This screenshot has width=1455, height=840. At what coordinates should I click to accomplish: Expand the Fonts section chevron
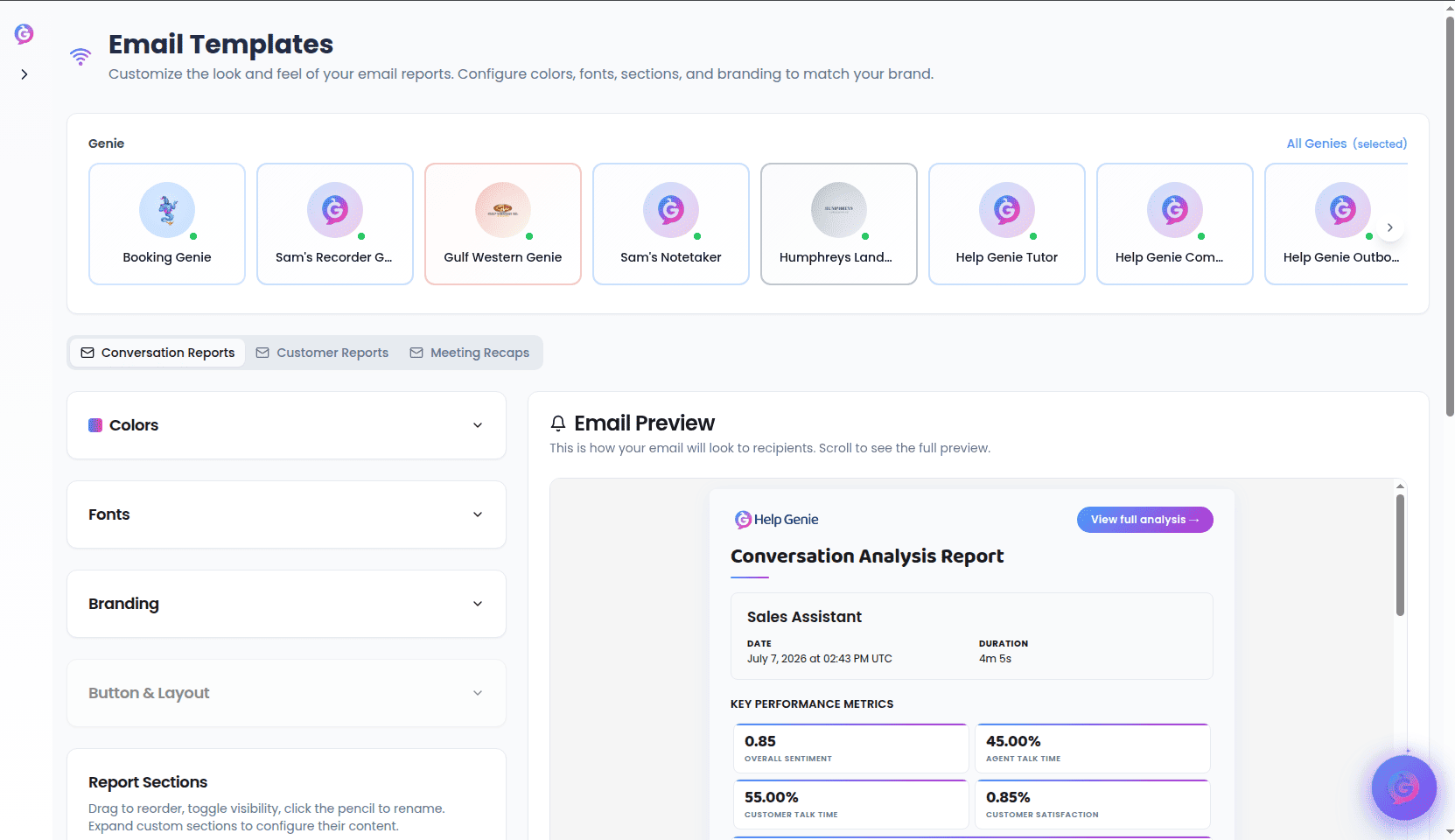[478, 514]
